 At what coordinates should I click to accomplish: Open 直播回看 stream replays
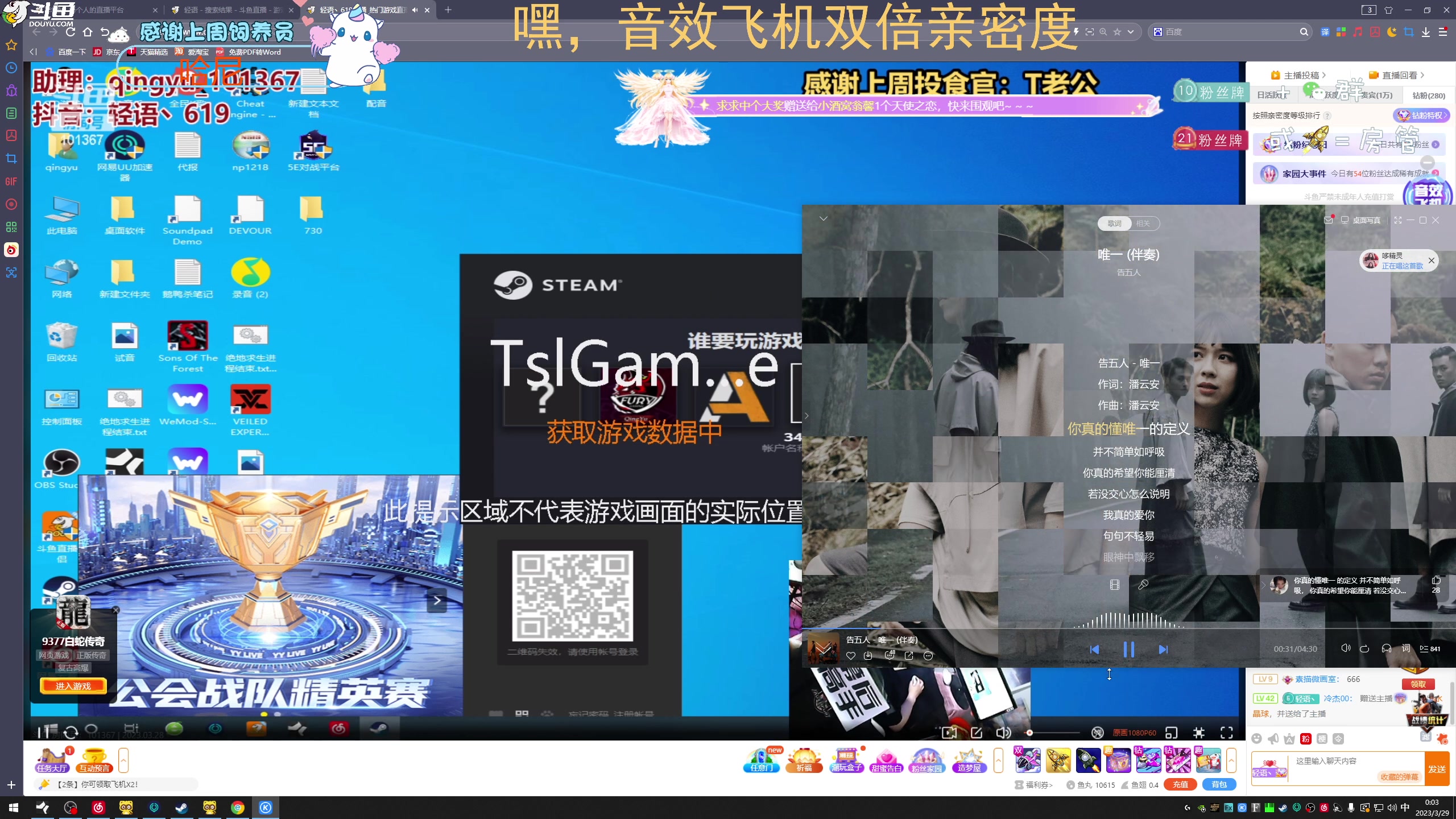pos(1396,75)
